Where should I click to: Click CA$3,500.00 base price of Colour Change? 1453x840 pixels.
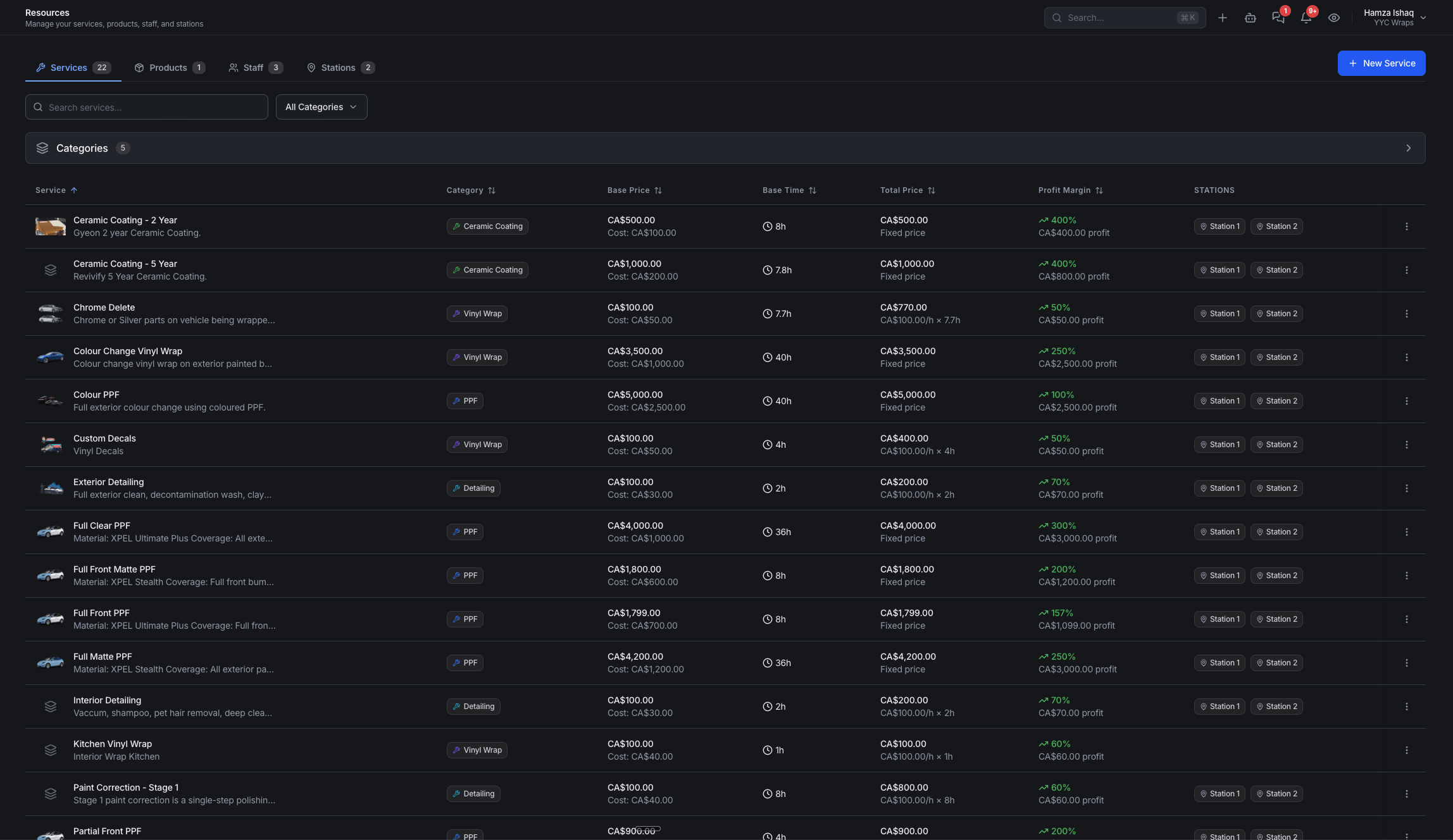[635, 351]
